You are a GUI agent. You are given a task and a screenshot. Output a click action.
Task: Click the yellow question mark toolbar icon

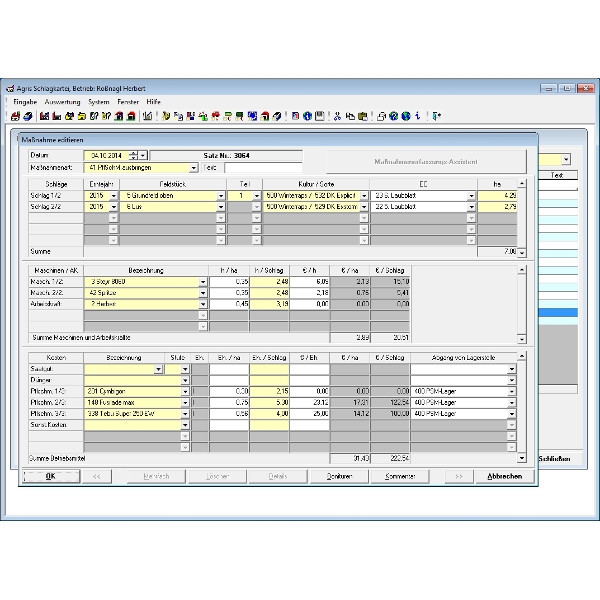[x=106, y=116]
